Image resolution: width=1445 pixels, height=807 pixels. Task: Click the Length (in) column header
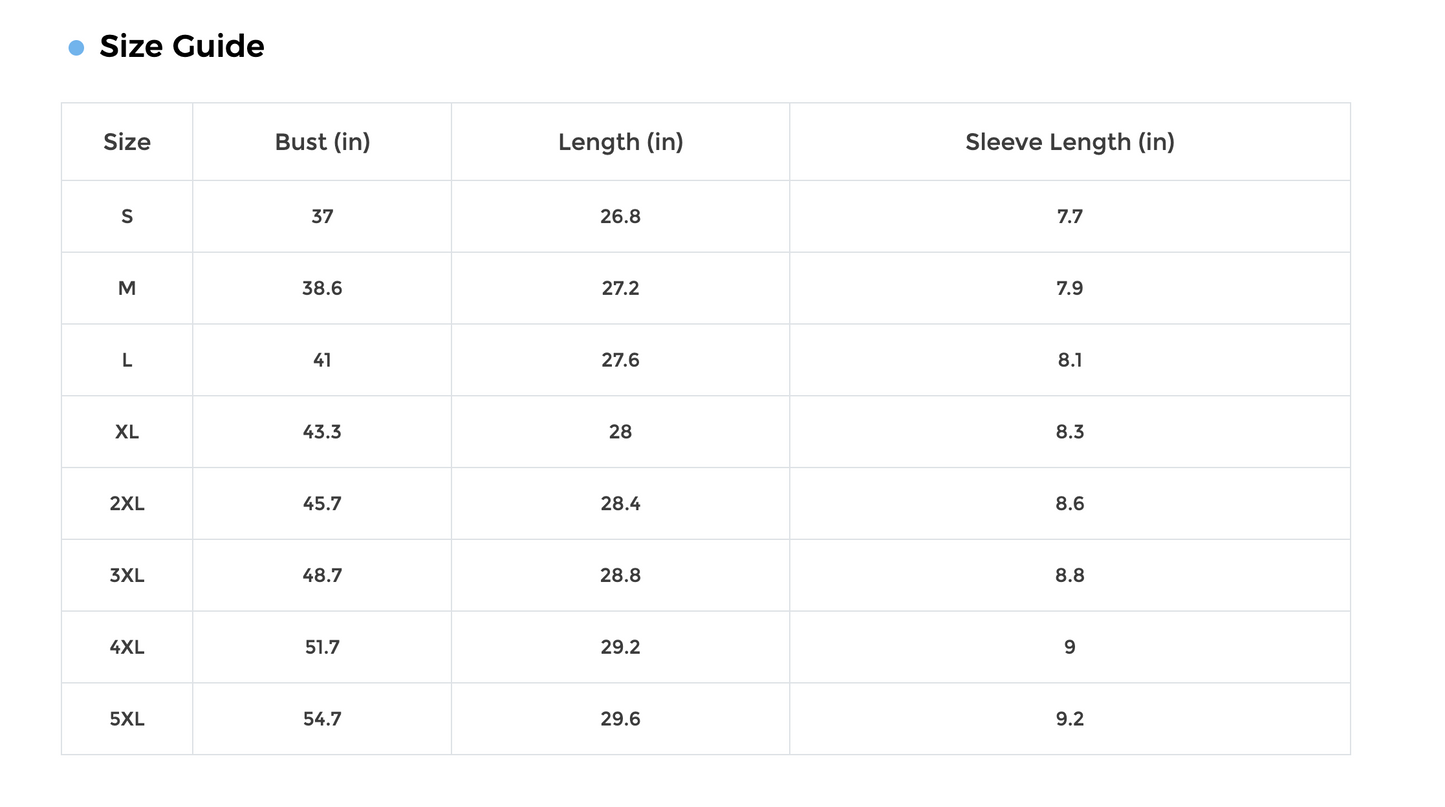(x=620, y=142)
